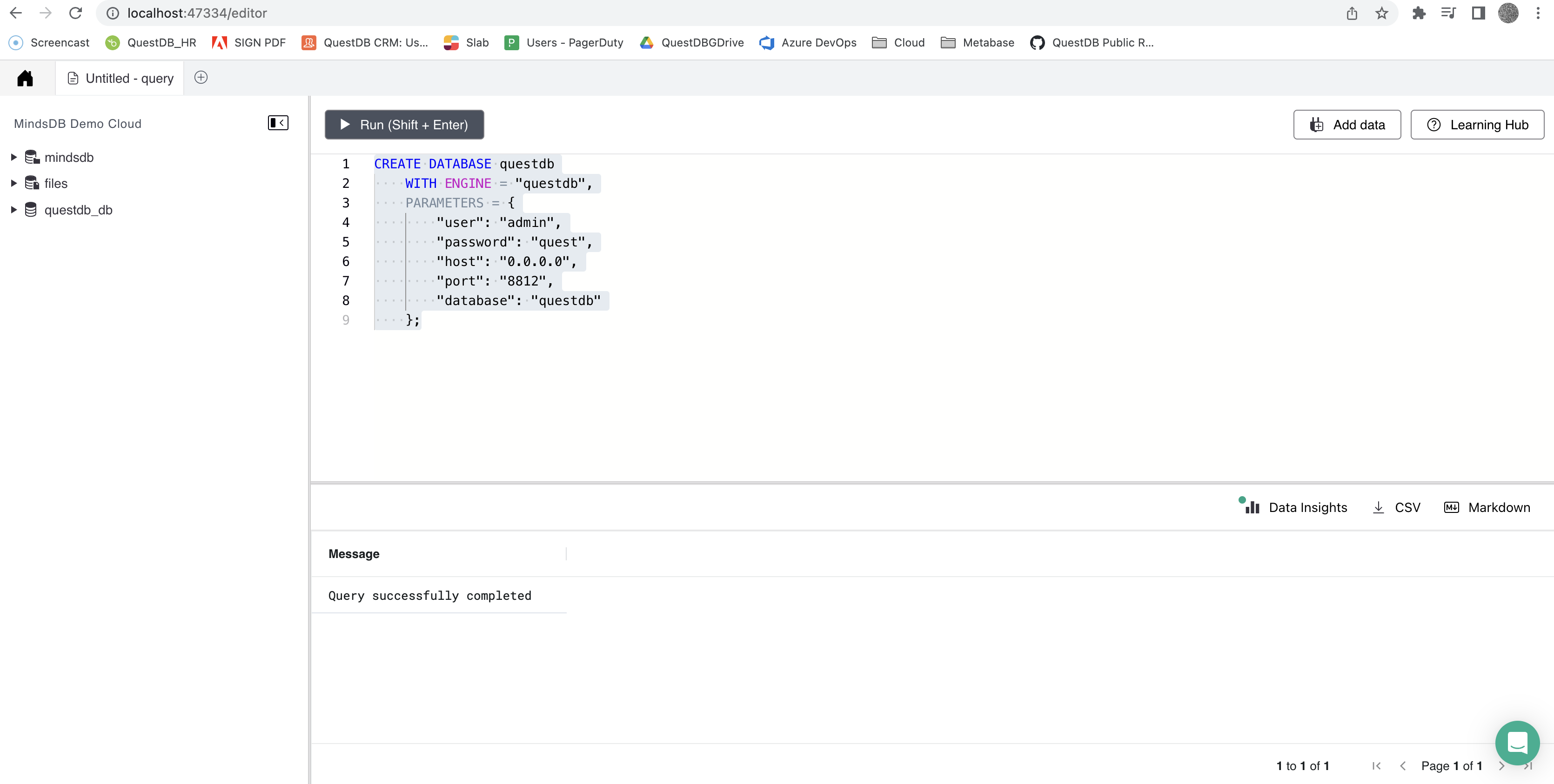Expand the mindsdb database tree
Screen dimensions: 1554x784
point(14,157)
